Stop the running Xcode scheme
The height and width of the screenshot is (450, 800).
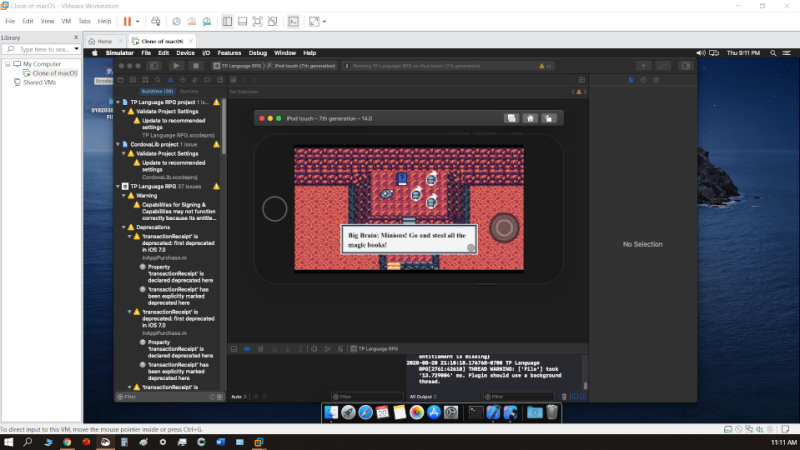pos(195,66)
